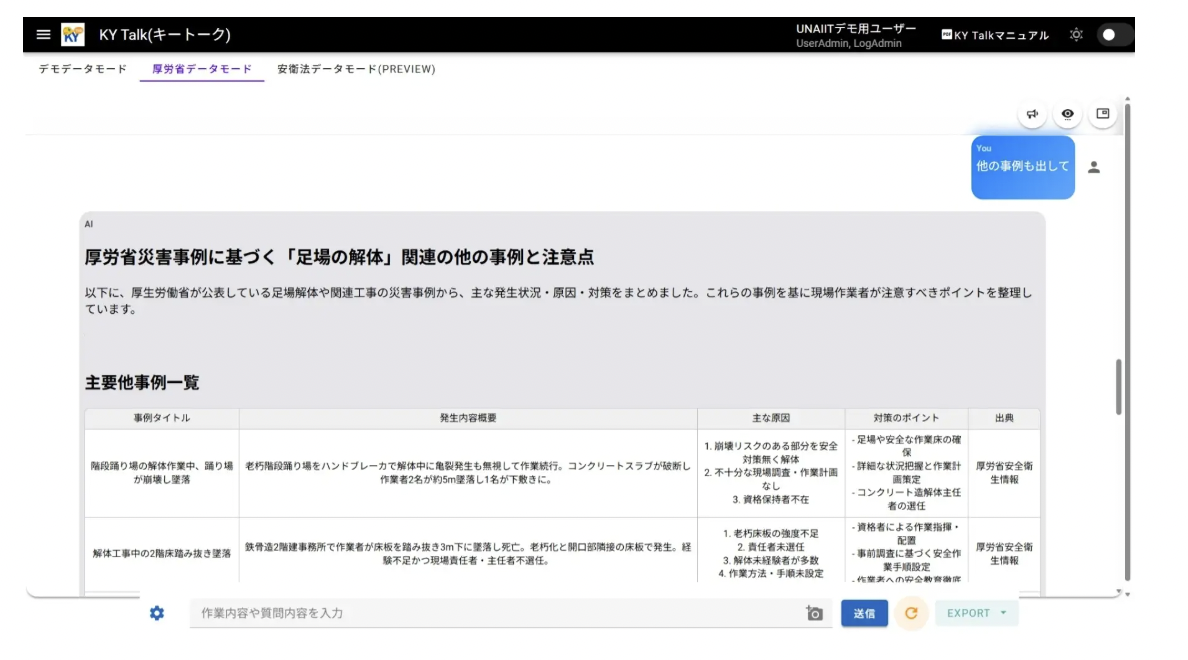Open the hamburger navigation menu

(43, 35)
